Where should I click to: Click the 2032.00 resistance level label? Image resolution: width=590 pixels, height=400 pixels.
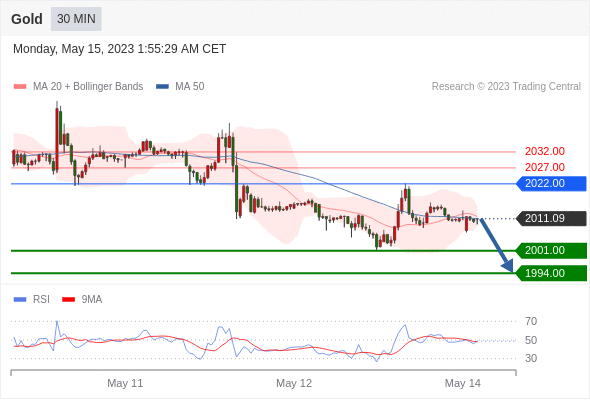[x=544, y=151]
